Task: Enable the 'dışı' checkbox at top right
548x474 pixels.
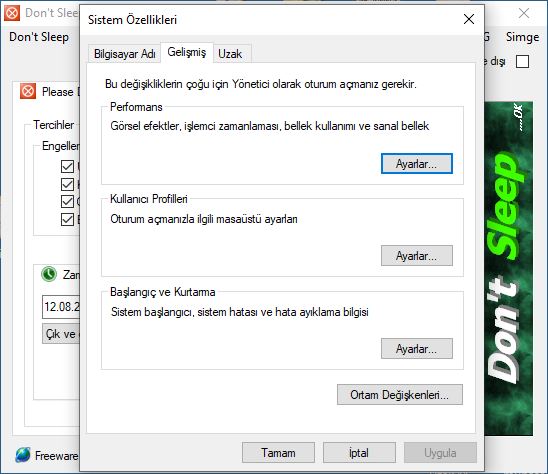Action: [x=522, y=62]
